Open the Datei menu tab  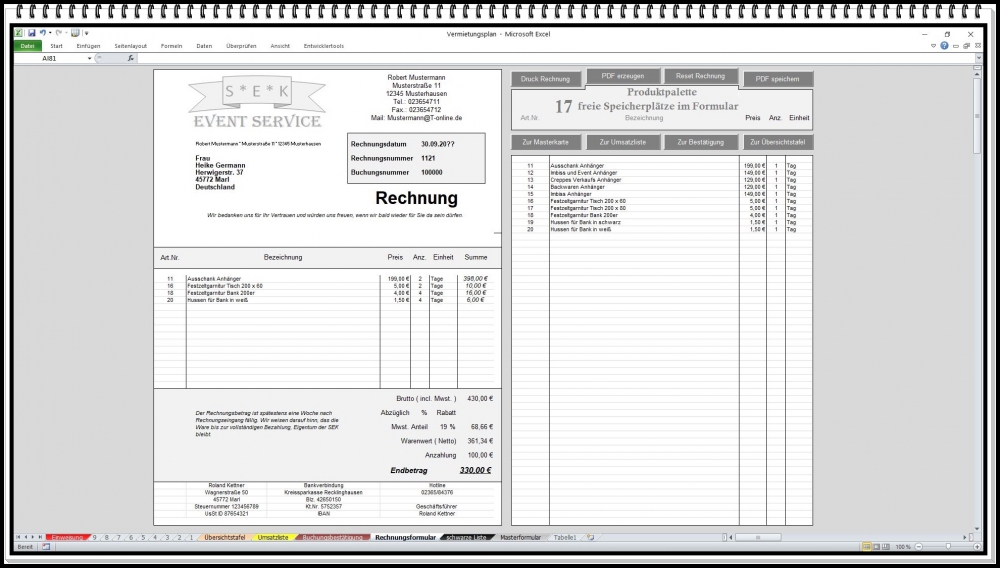click(27, 46)
